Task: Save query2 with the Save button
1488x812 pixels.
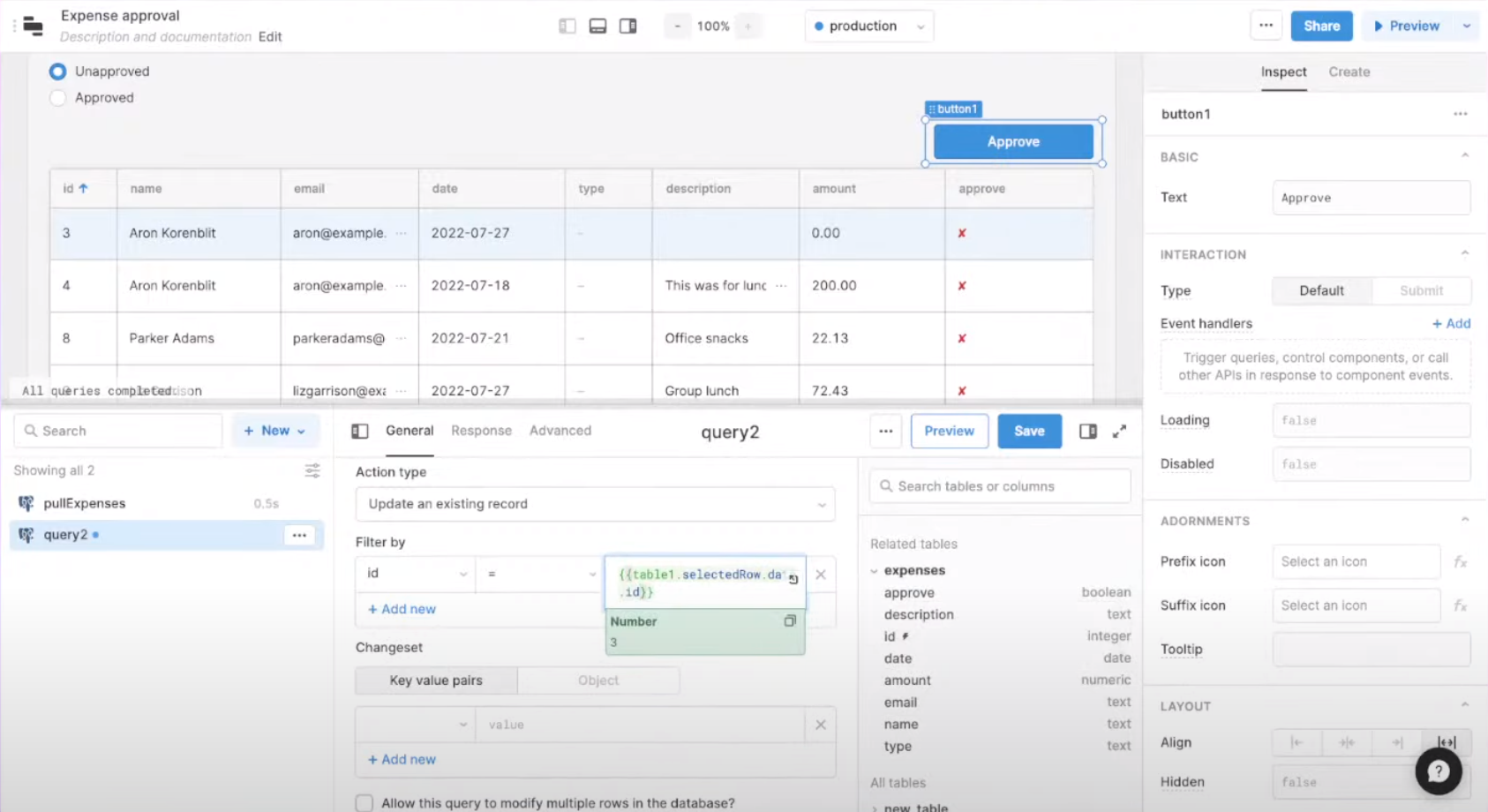Action: tap(1029, 431)
